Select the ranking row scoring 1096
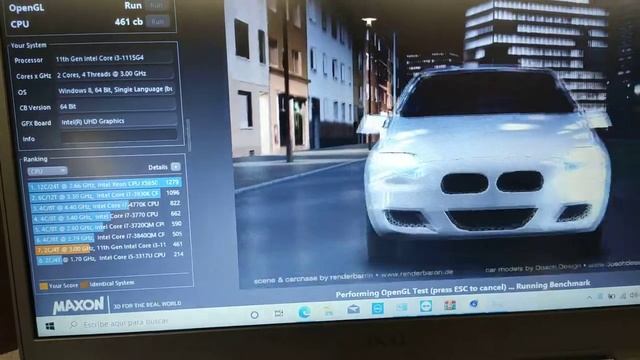The width and height of the screenshot is (640, 360). [x=105, y=195]
